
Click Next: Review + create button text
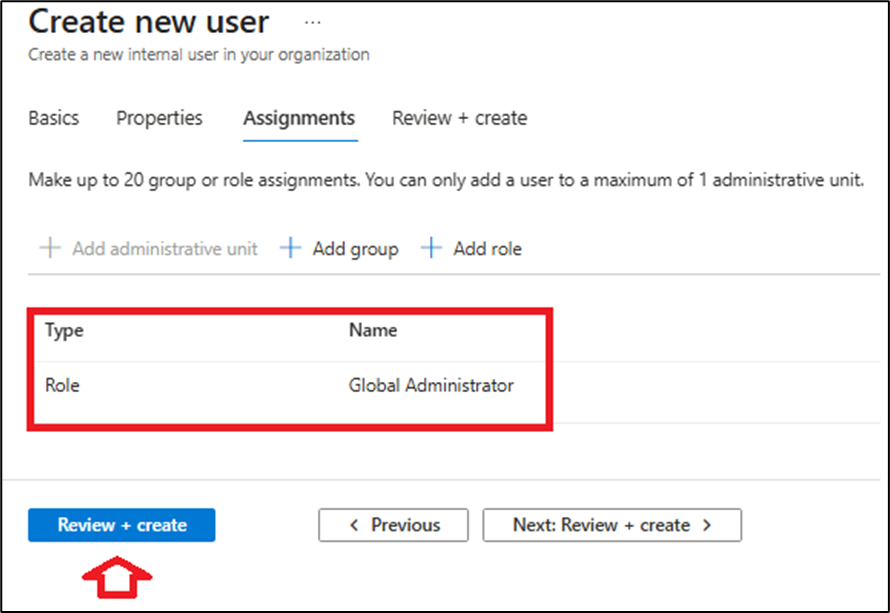[601, 525]
